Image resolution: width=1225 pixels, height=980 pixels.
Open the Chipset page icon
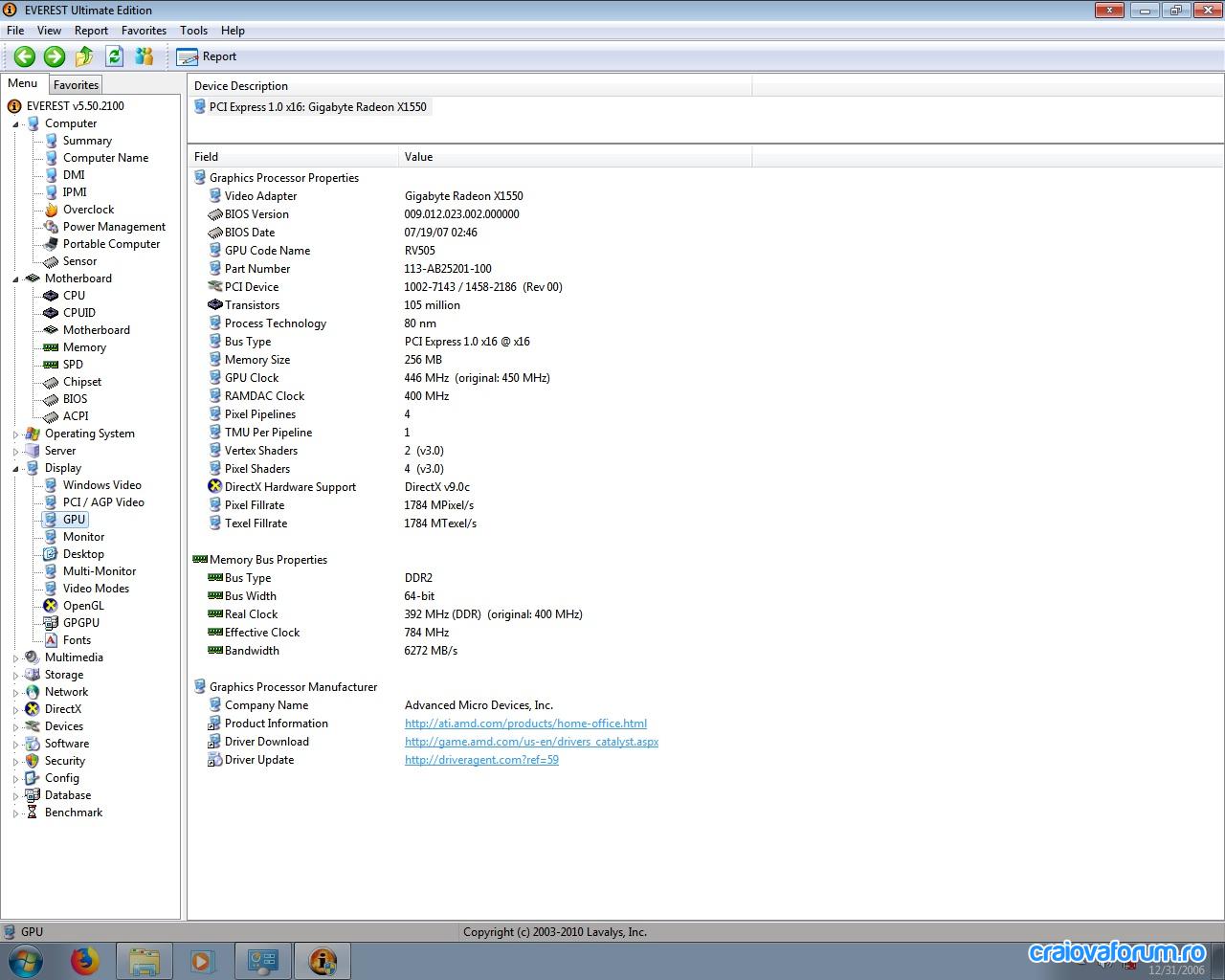tap(52, 382)
